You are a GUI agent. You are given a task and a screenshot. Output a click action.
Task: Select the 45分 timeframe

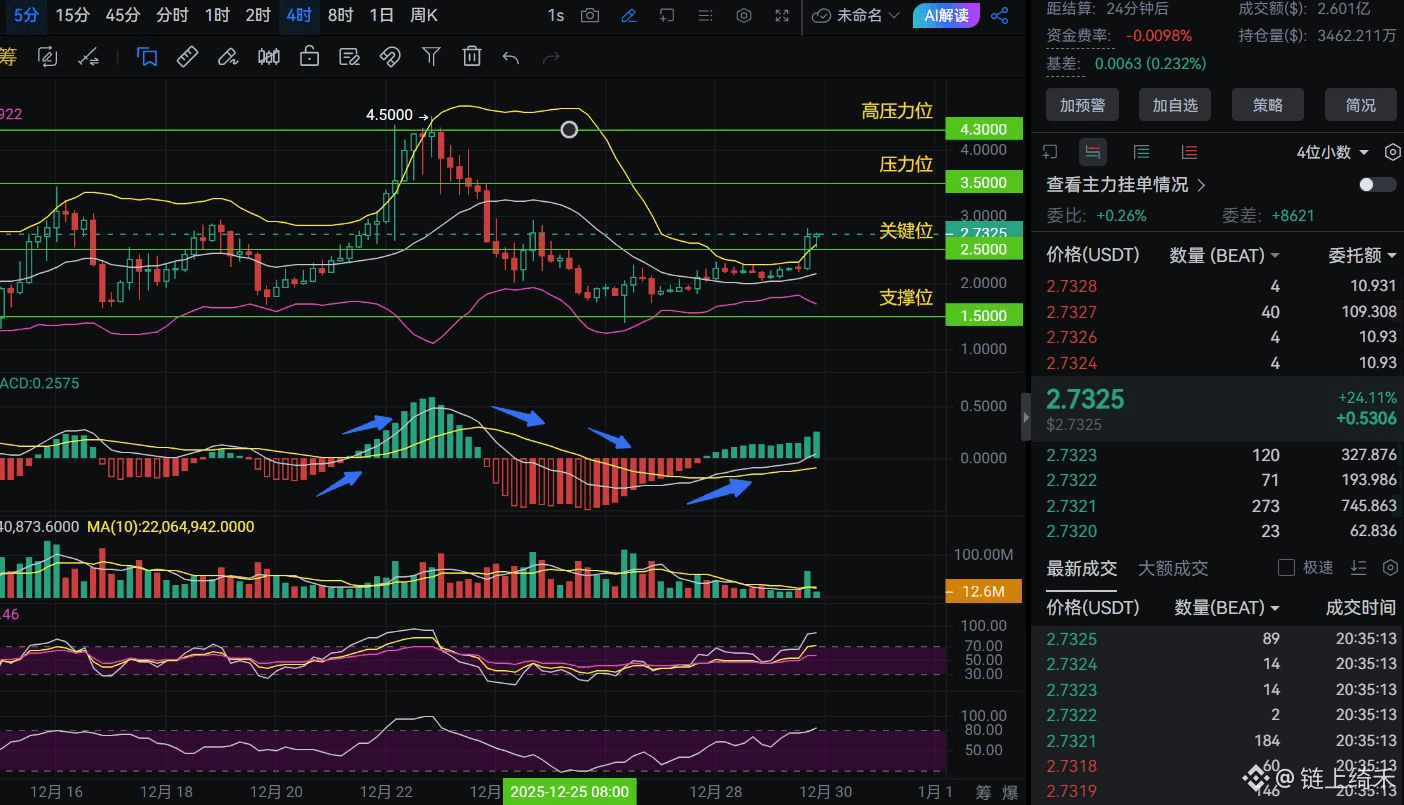point(123,15)
